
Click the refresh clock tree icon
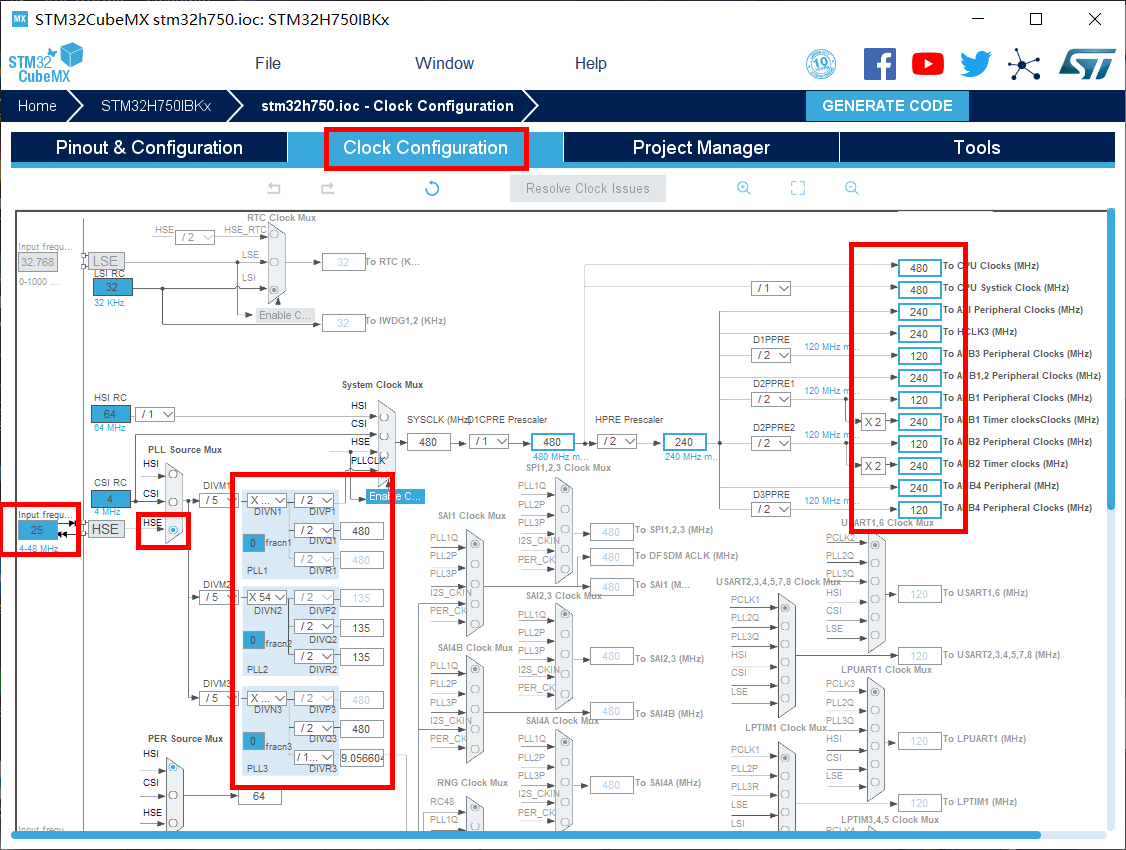(x=432, y=188)
